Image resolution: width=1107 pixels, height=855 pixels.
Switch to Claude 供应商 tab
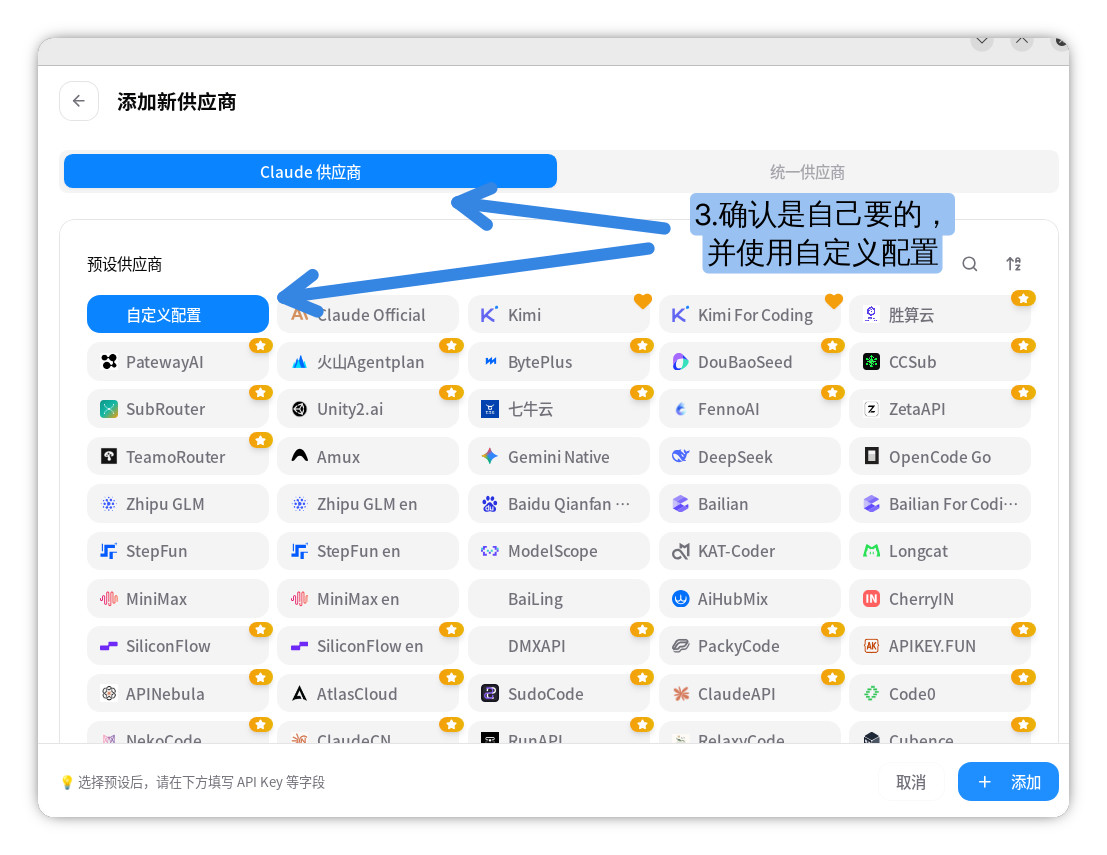[310, 172]
